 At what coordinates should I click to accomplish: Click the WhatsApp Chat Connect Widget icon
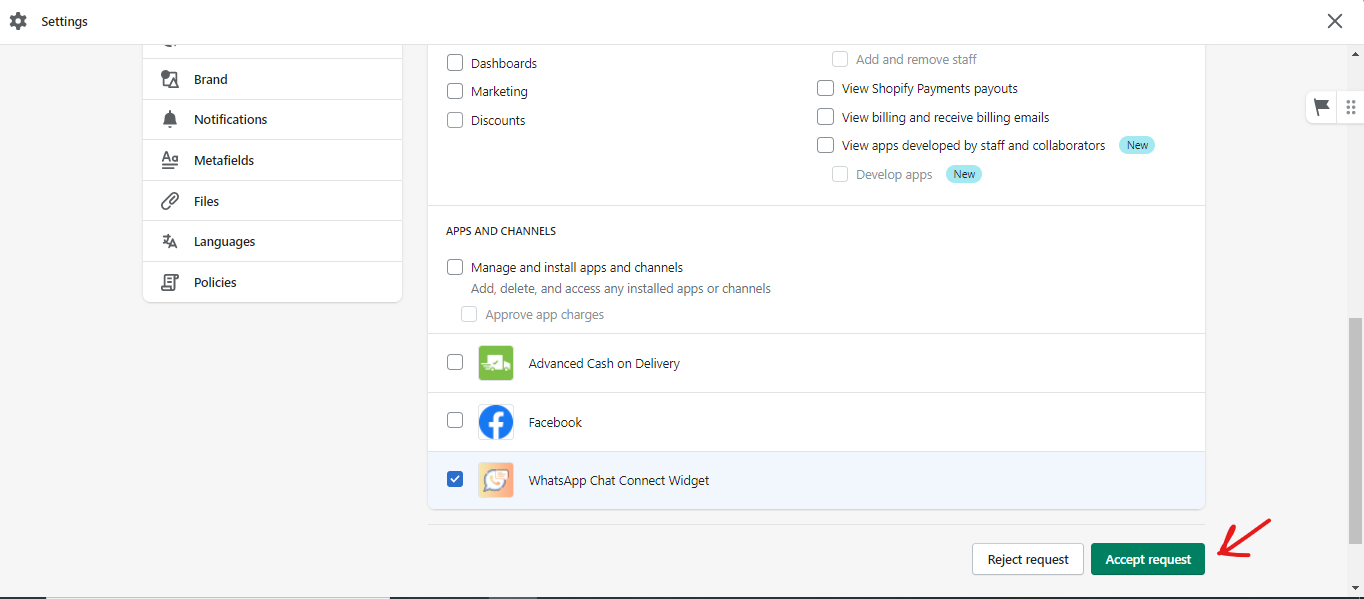[x=496, y=480]
